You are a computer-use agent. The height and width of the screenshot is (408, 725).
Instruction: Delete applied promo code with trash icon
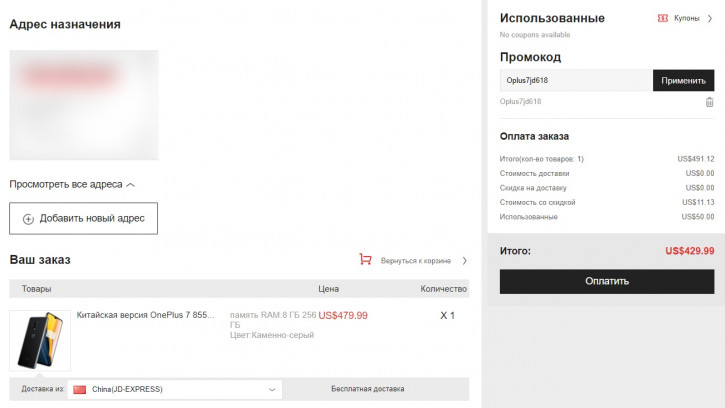[709, 102]
